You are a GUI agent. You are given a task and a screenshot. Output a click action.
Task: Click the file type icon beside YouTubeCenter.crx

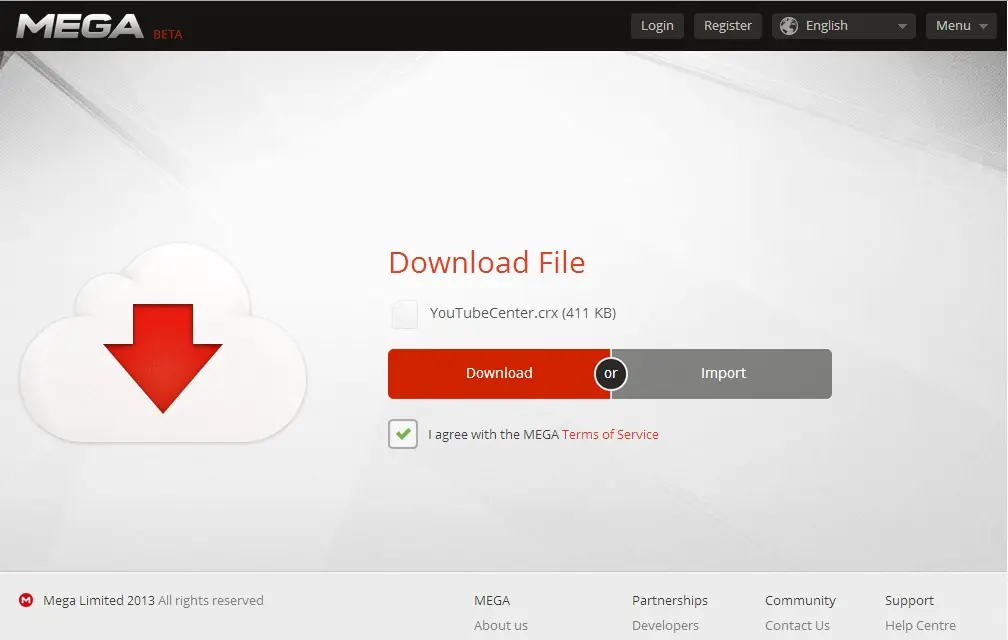click(x=405, y=314)
